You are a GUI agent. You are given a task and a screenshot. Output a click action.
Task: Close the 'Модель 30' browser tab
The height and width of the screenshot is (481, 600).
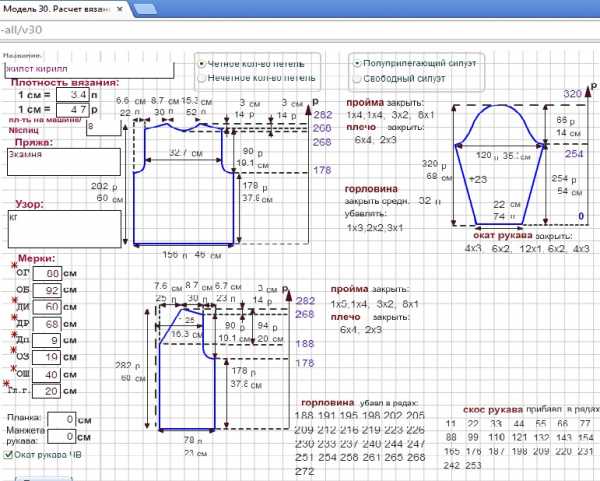121,8
